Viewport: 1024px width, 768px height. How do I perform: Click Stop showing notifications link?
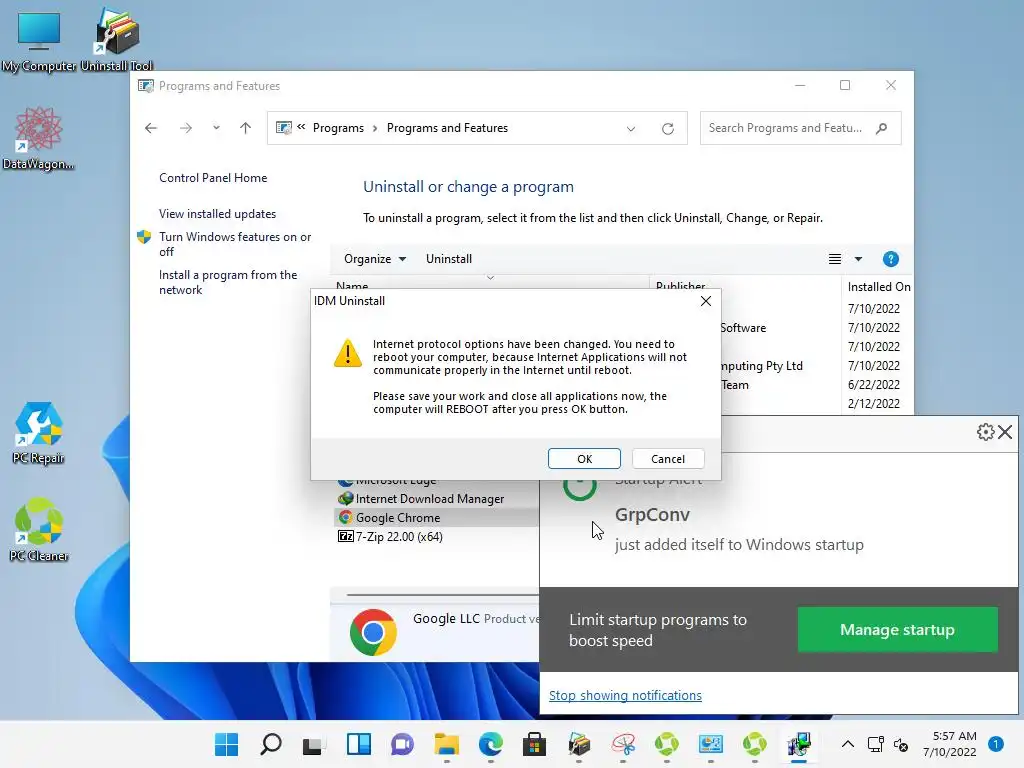pos(625,696)
